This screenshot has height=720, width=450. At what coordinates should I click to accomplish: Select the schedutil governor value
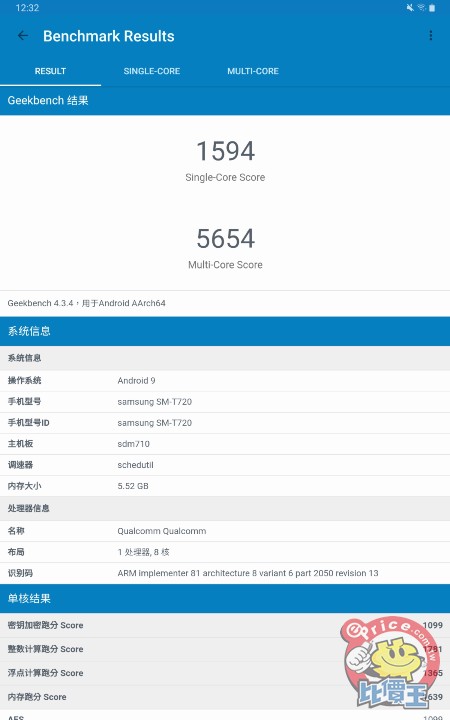coord(135,465)
